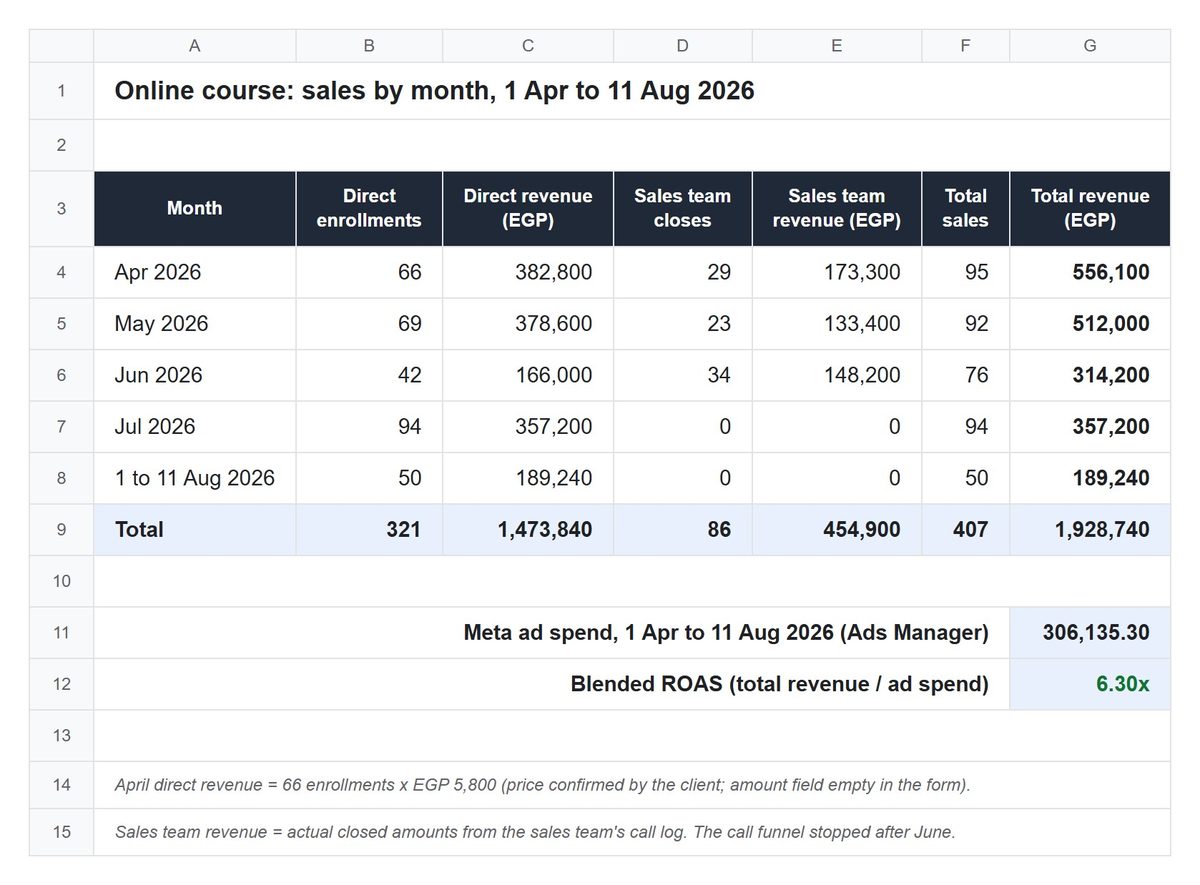Click the "Direct enrollments" header cell
Screen dimensions: 1200x885
pos(369,208)
